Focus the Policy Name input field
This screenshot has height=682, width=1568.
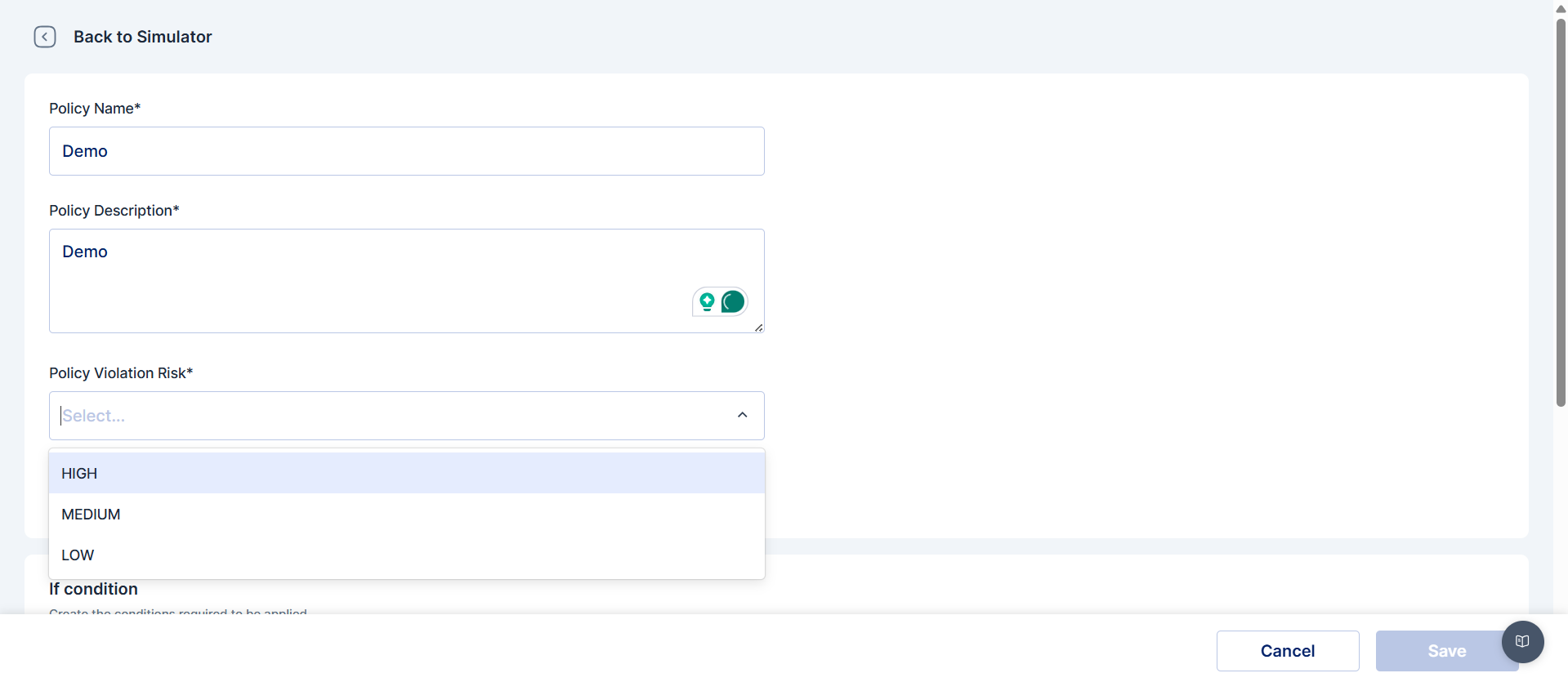pyautogui.click(x=406, y=151)
